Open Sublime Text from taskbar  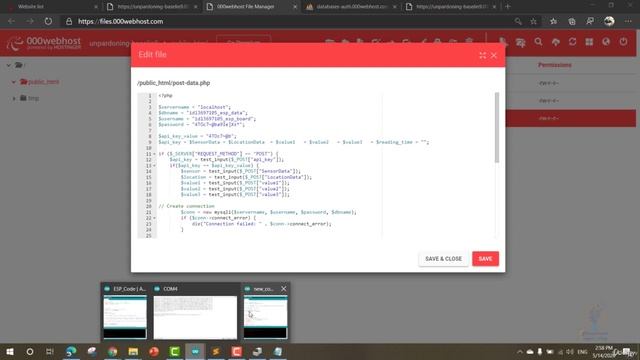[216, 351]
